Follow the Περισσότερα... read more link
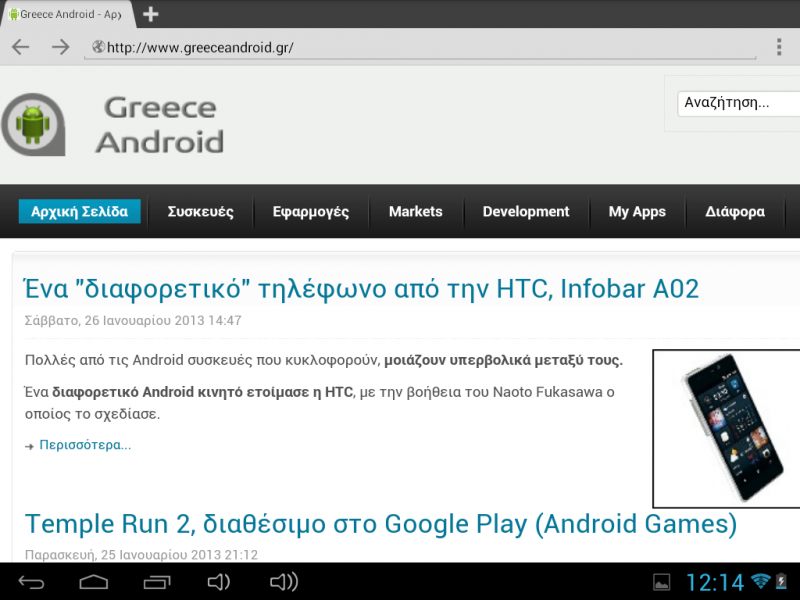 coord(85,445)
